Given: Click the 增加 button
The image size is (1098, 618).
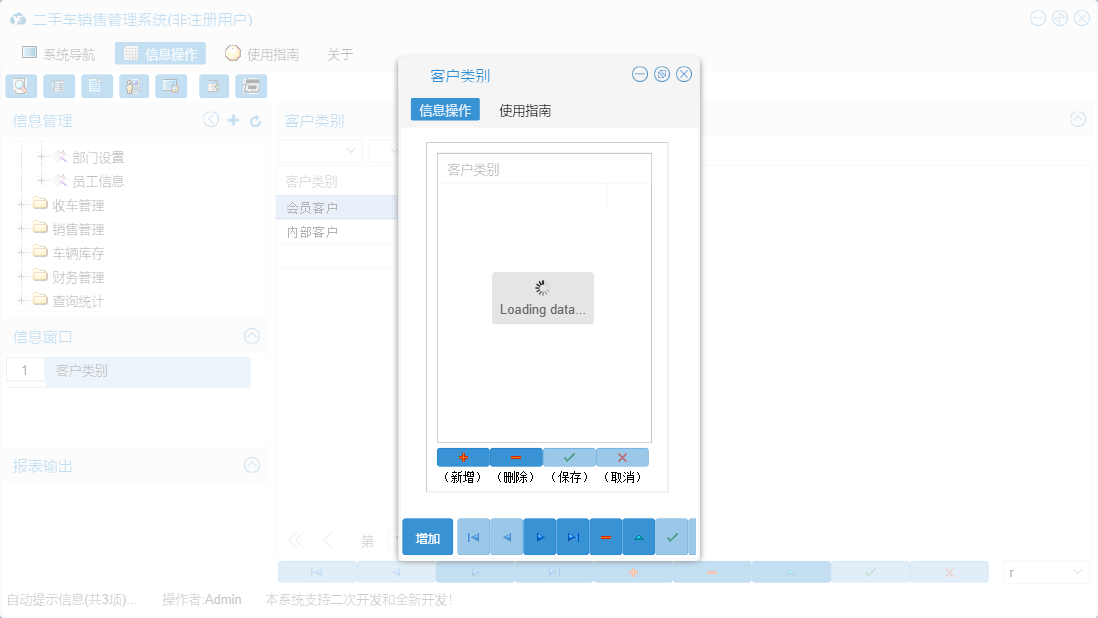Looking at the screenshot, I should coord(428,537).
